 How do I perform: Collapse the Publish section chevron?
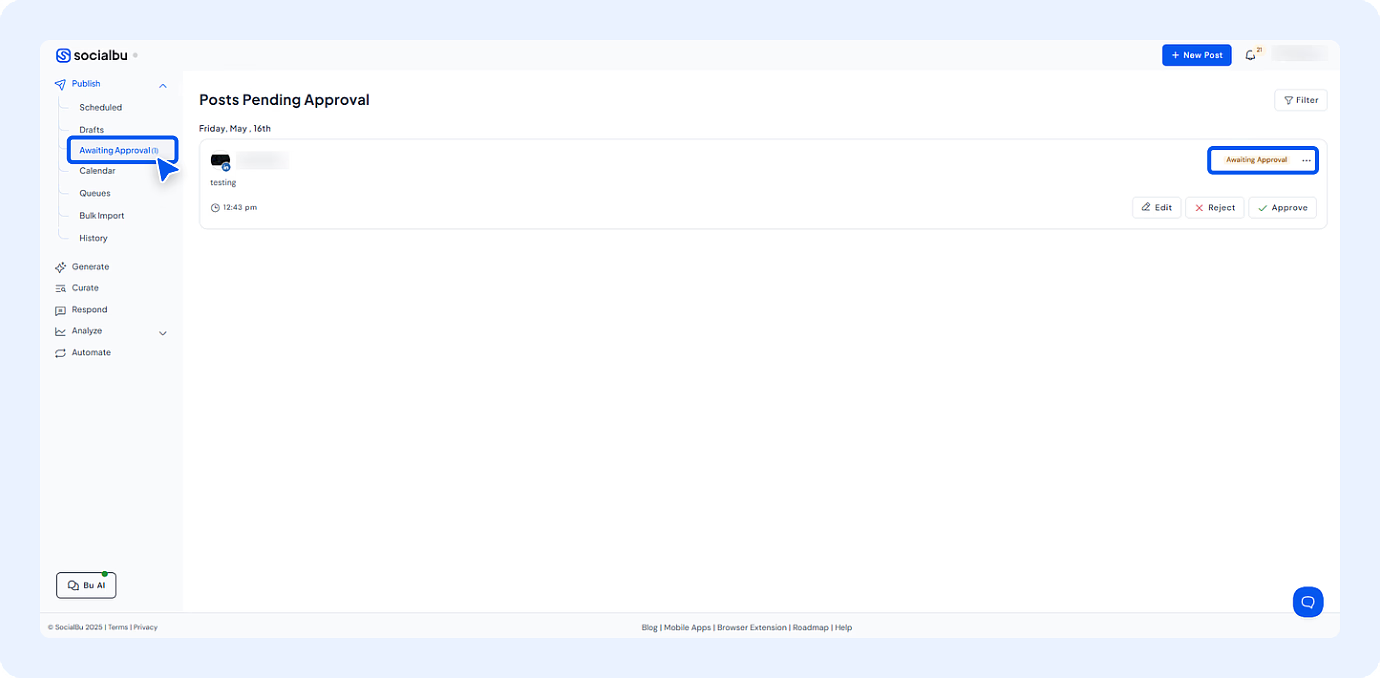click(163, 85)
